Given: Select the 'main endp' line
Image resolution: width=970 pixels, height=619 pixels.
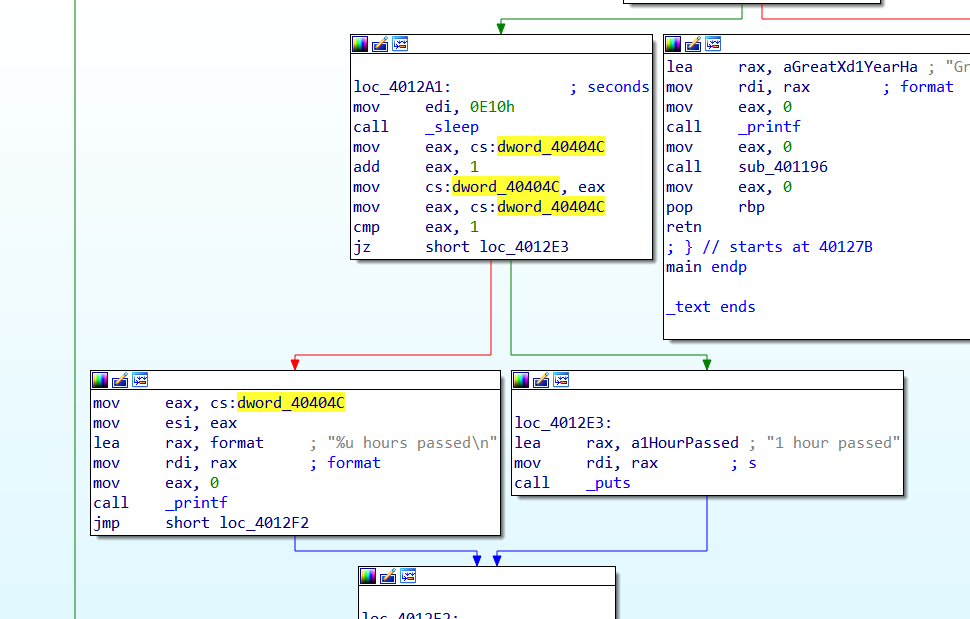Looking at the screenshot, I should (706, 267).
